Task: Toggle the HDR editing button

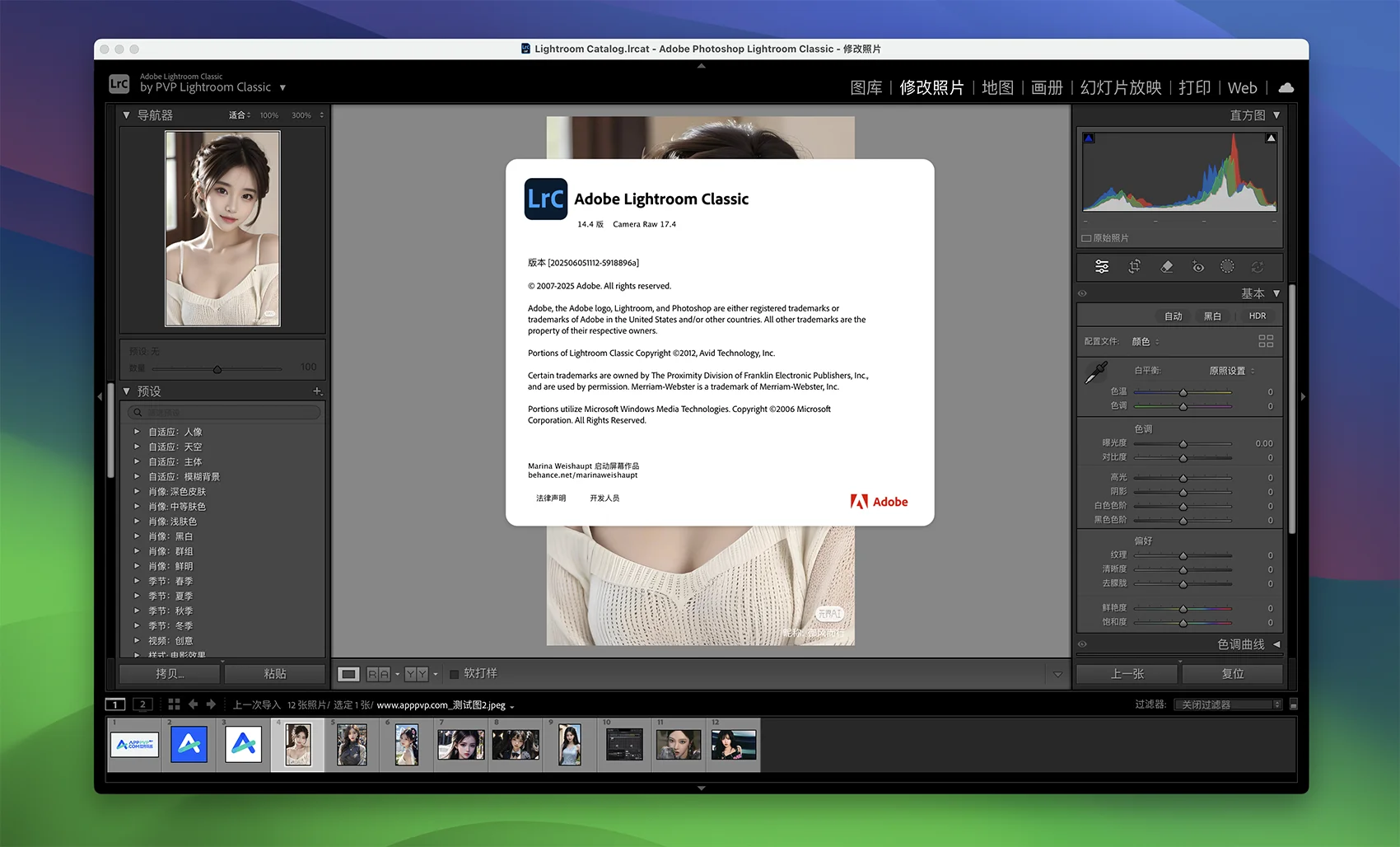Action: (x=1258, y=316)
